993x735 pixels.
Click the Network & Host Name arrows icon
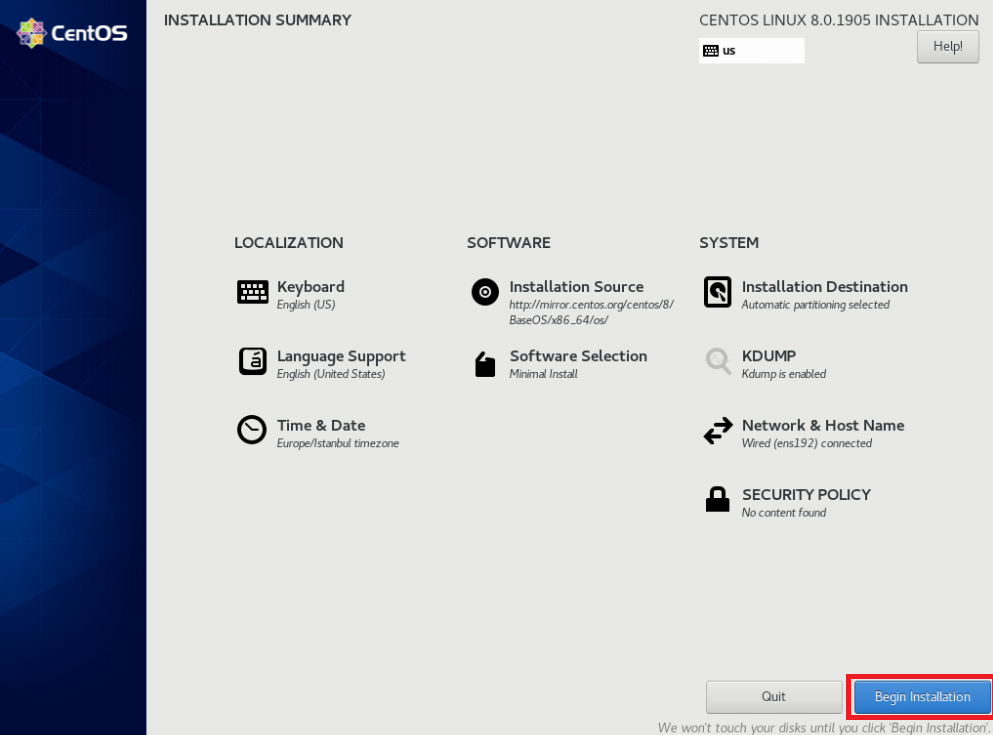pos(718,430)
